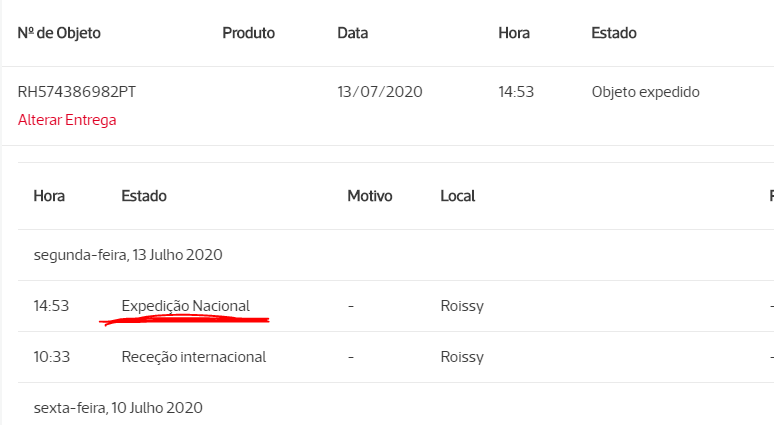This screenshot has width=774, height=425.
Task: Click the Data column header
Action: [352, 33]
